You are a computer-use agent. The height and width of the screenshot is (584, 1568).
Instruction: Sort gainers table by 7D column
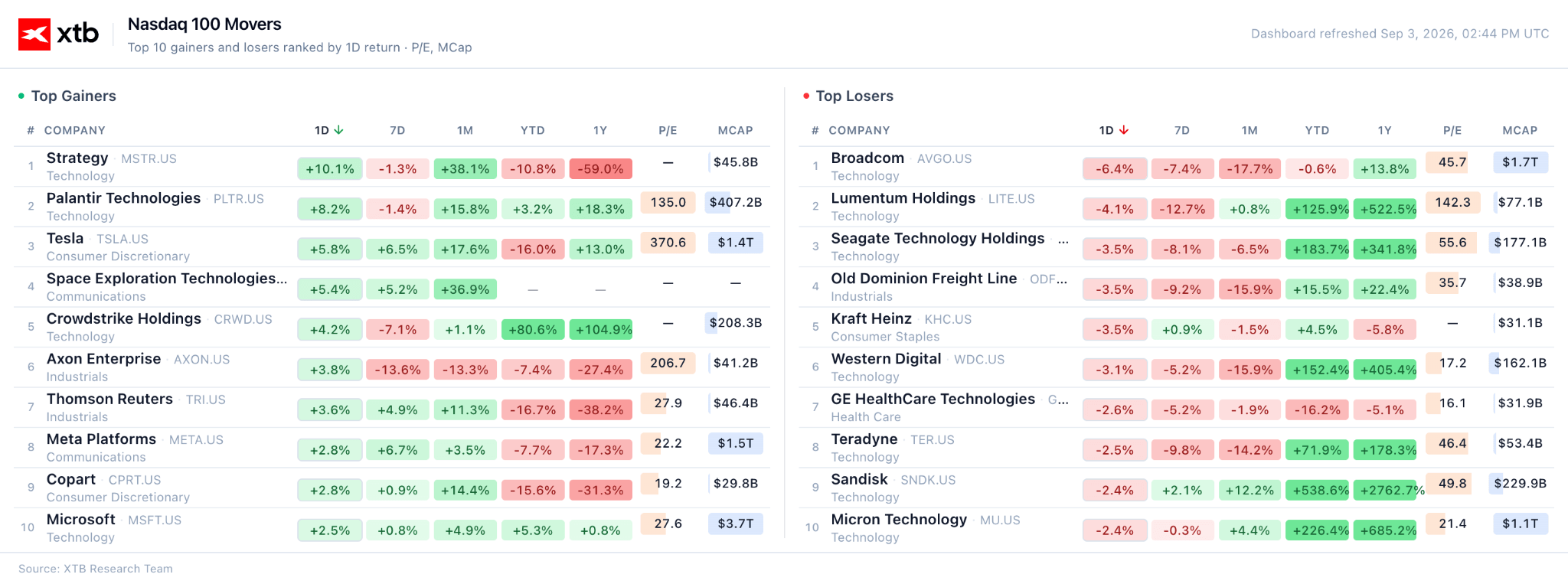tap(397, 130)
